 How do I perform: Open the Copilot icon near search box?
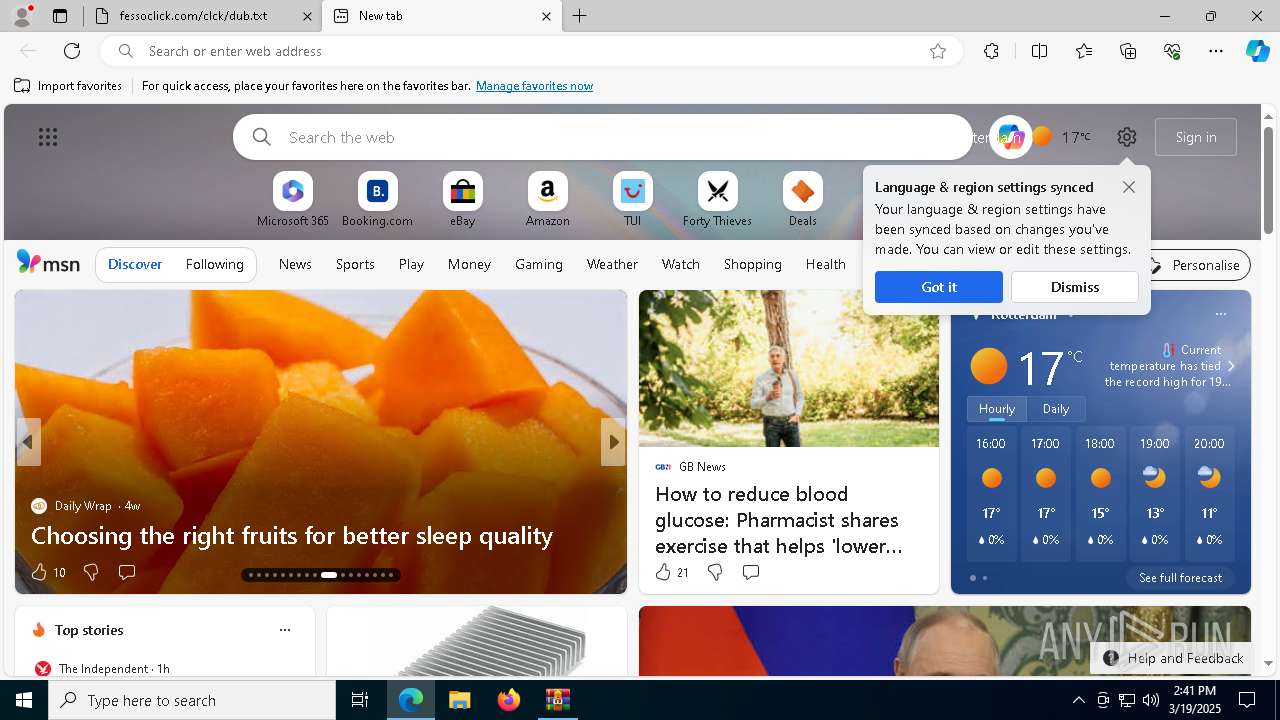click(1011, 137)
